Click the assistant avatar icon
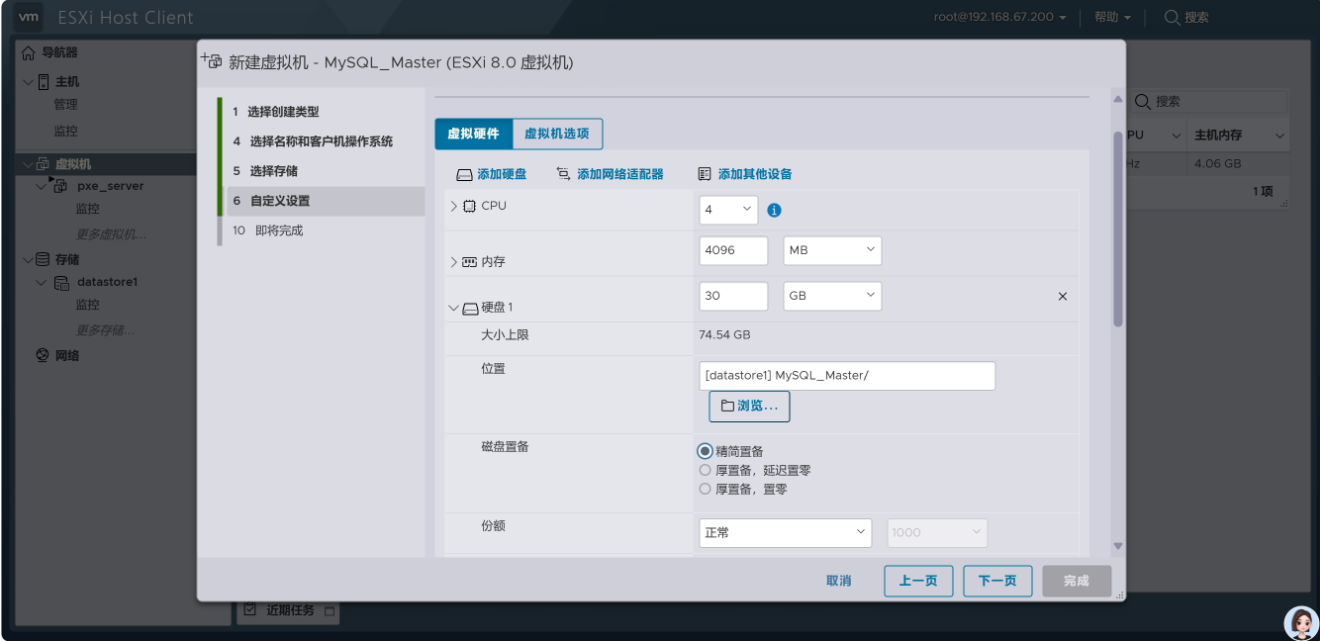 pos(1300,623)
